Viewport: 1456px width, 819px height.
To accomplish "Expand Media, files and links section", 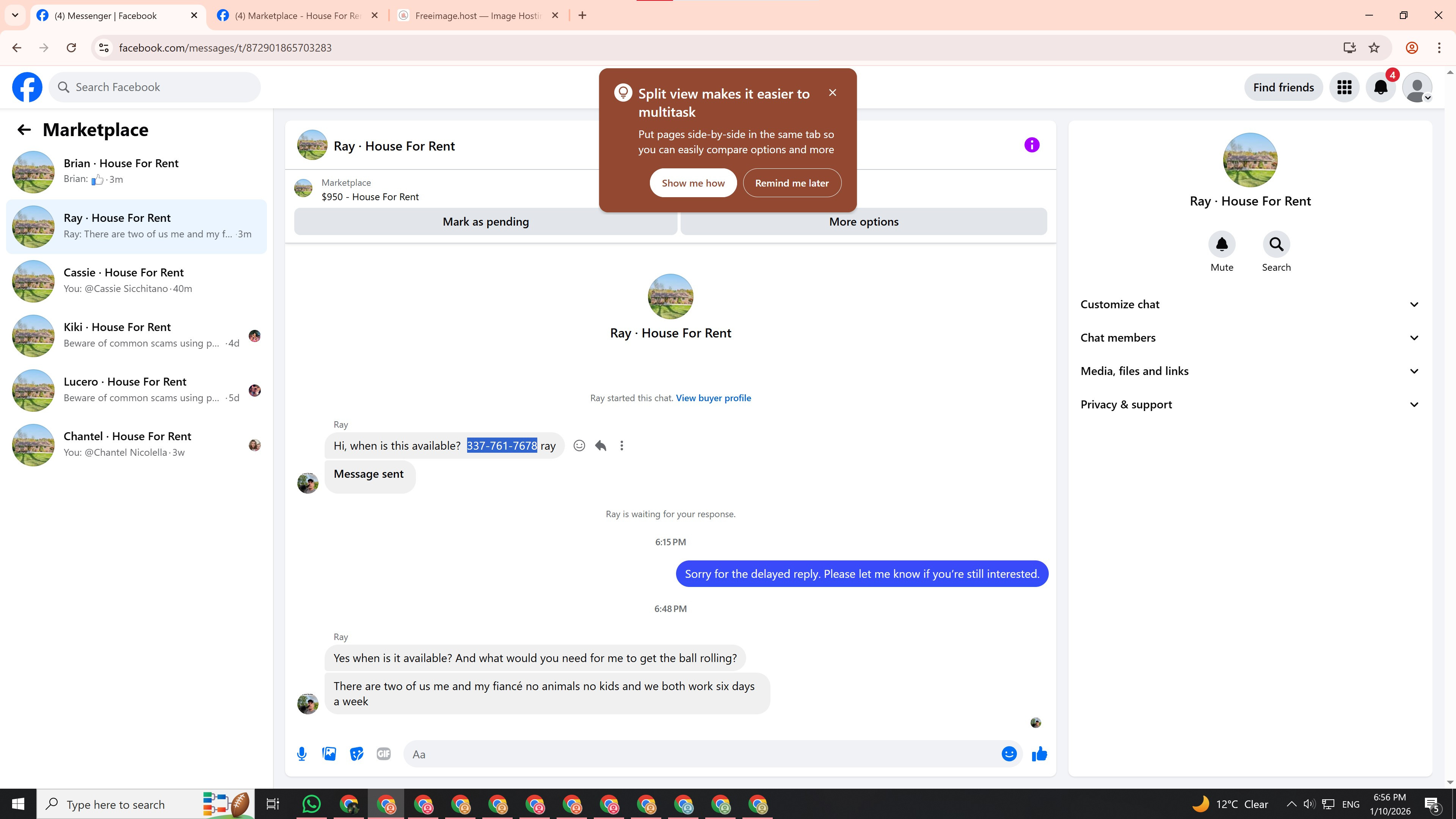I will 1249,371.
